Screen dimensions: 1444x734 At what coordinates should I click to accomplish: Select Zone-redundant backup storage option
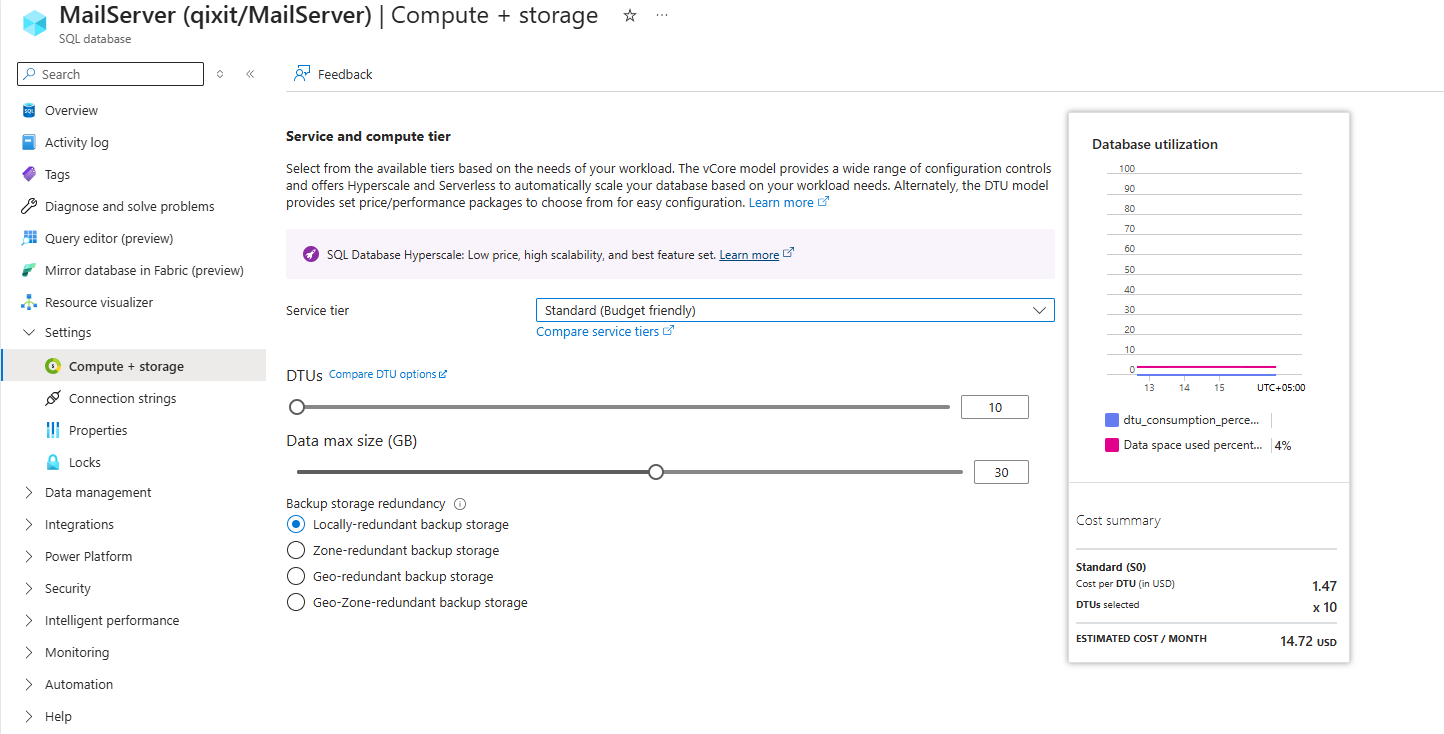(295, 550)
